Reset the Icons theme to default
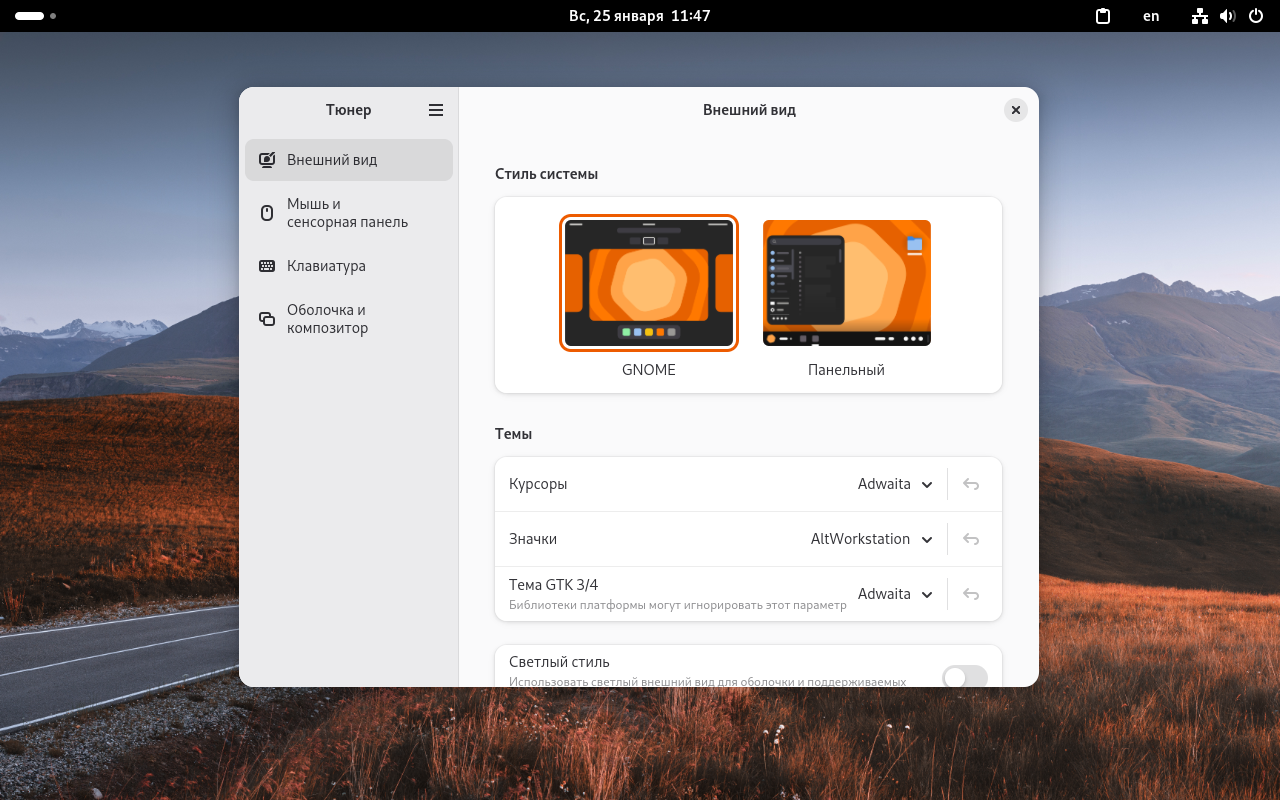 tap(970, 539)
